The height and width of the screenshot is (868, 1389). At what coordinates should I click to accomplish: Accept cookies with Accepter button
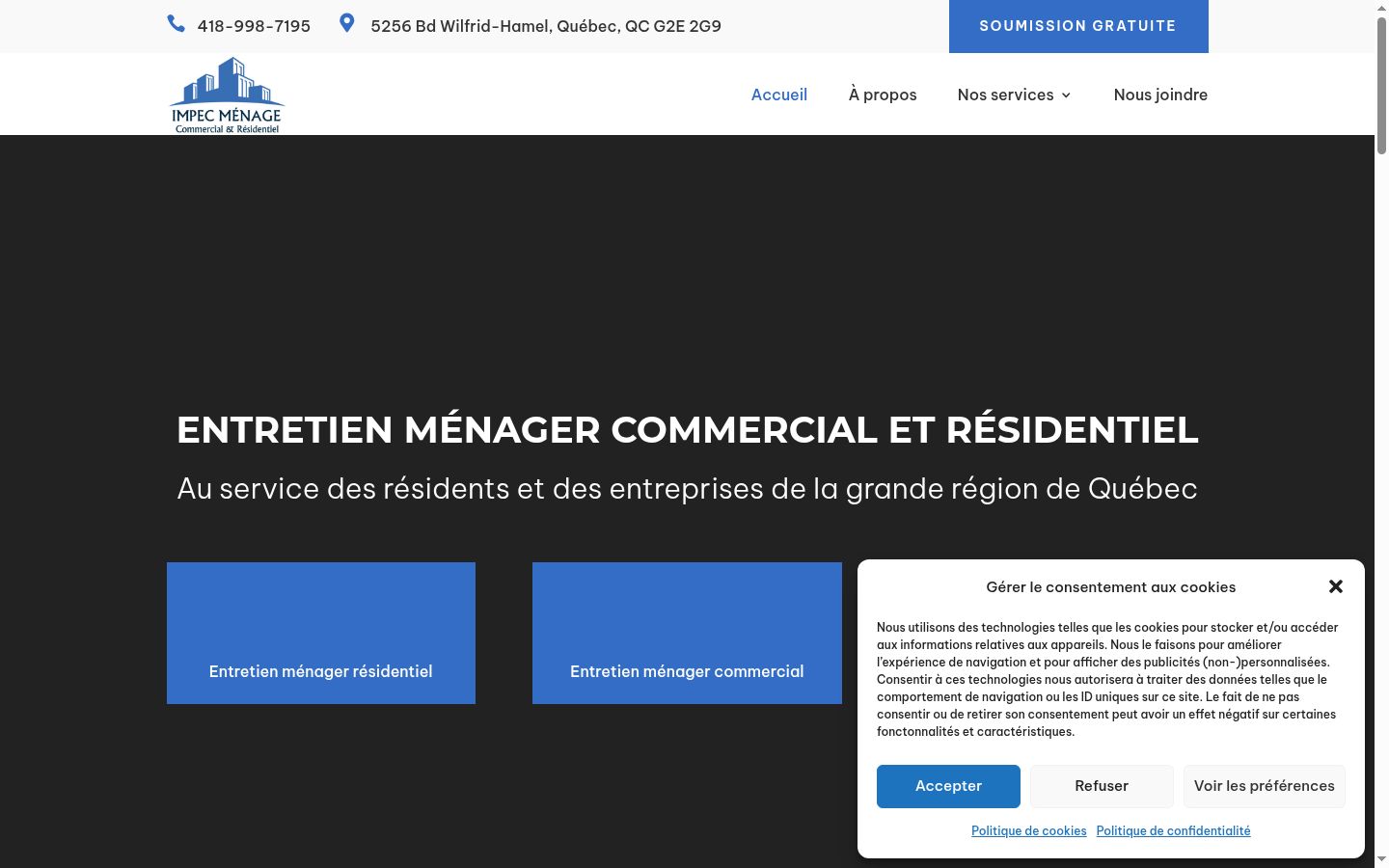click(x=948, y=786)
